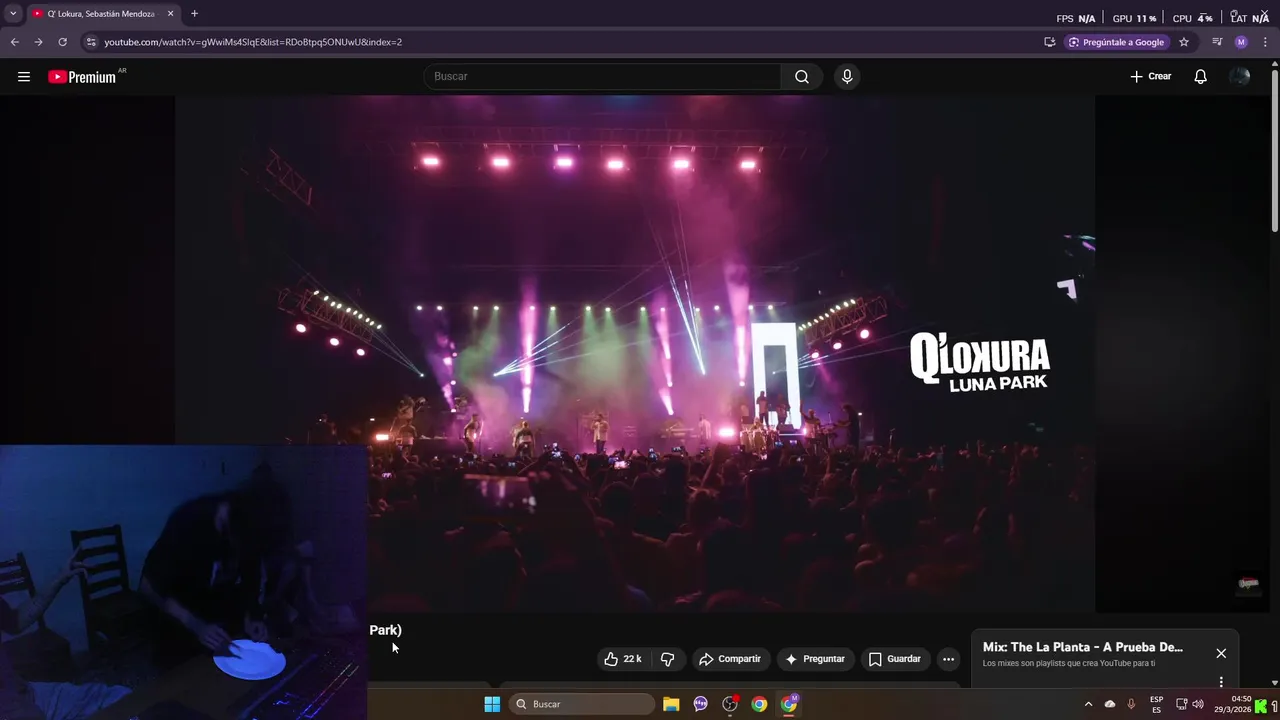Go forward in browser history
The image size is (1280, 720).
38,42
